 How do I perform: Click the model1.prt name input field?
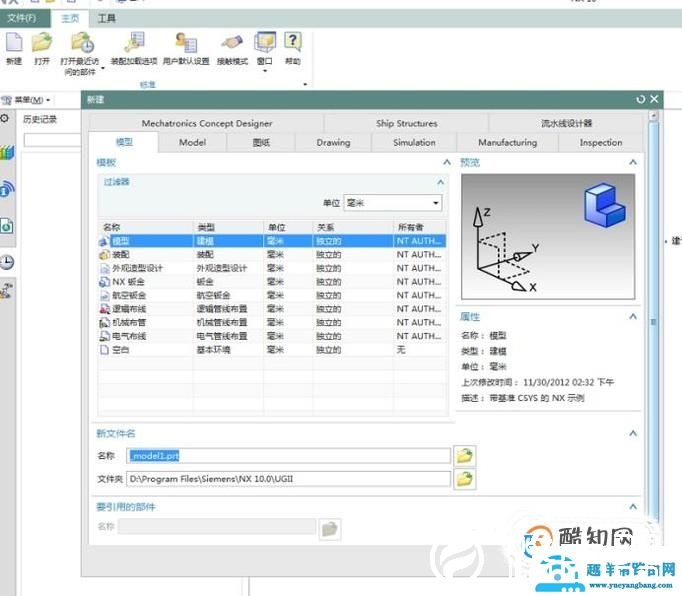click(288, 456)
